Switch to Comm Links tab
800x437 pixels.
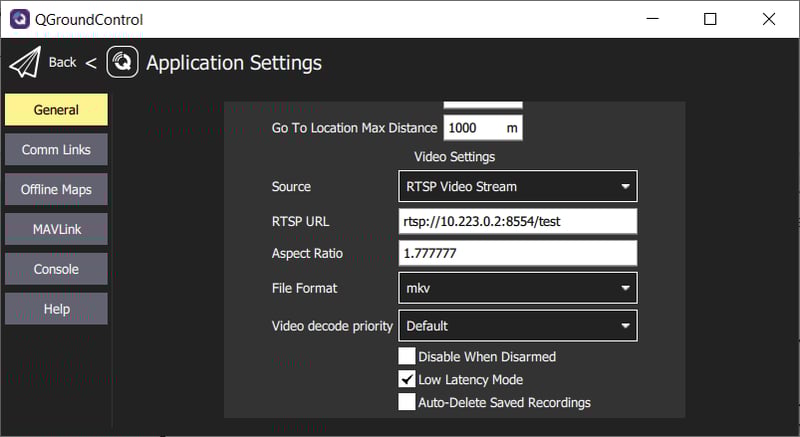coord(56,150)
